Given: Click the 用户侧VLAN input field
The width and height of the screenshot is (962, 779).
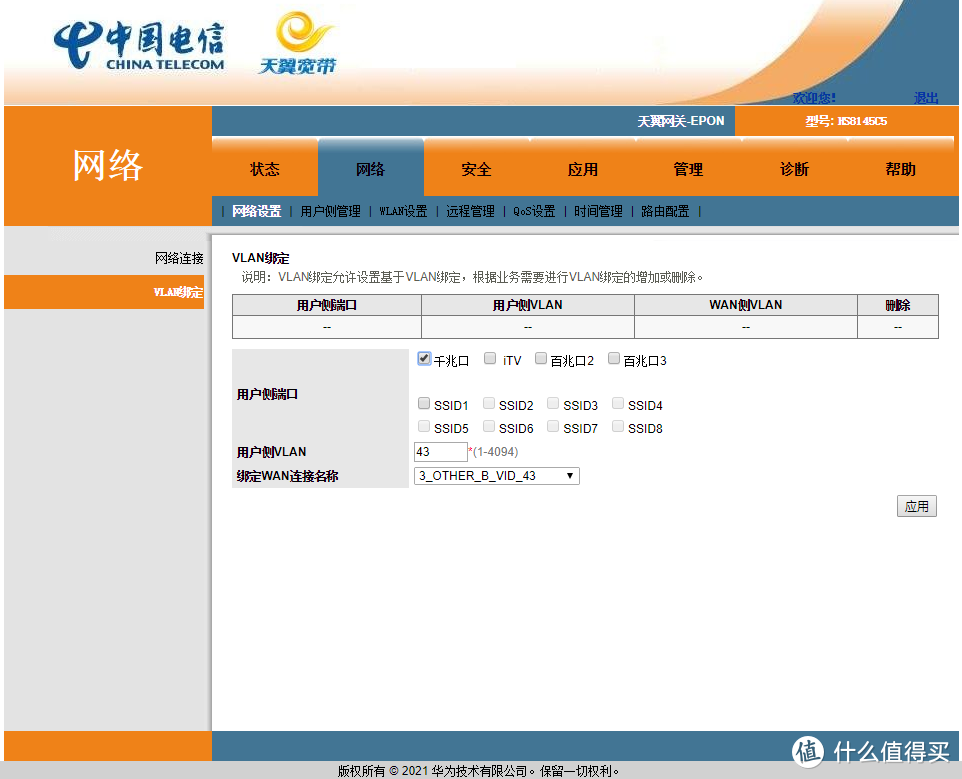Looking at the screenshot, I should [x=440, y=451].
